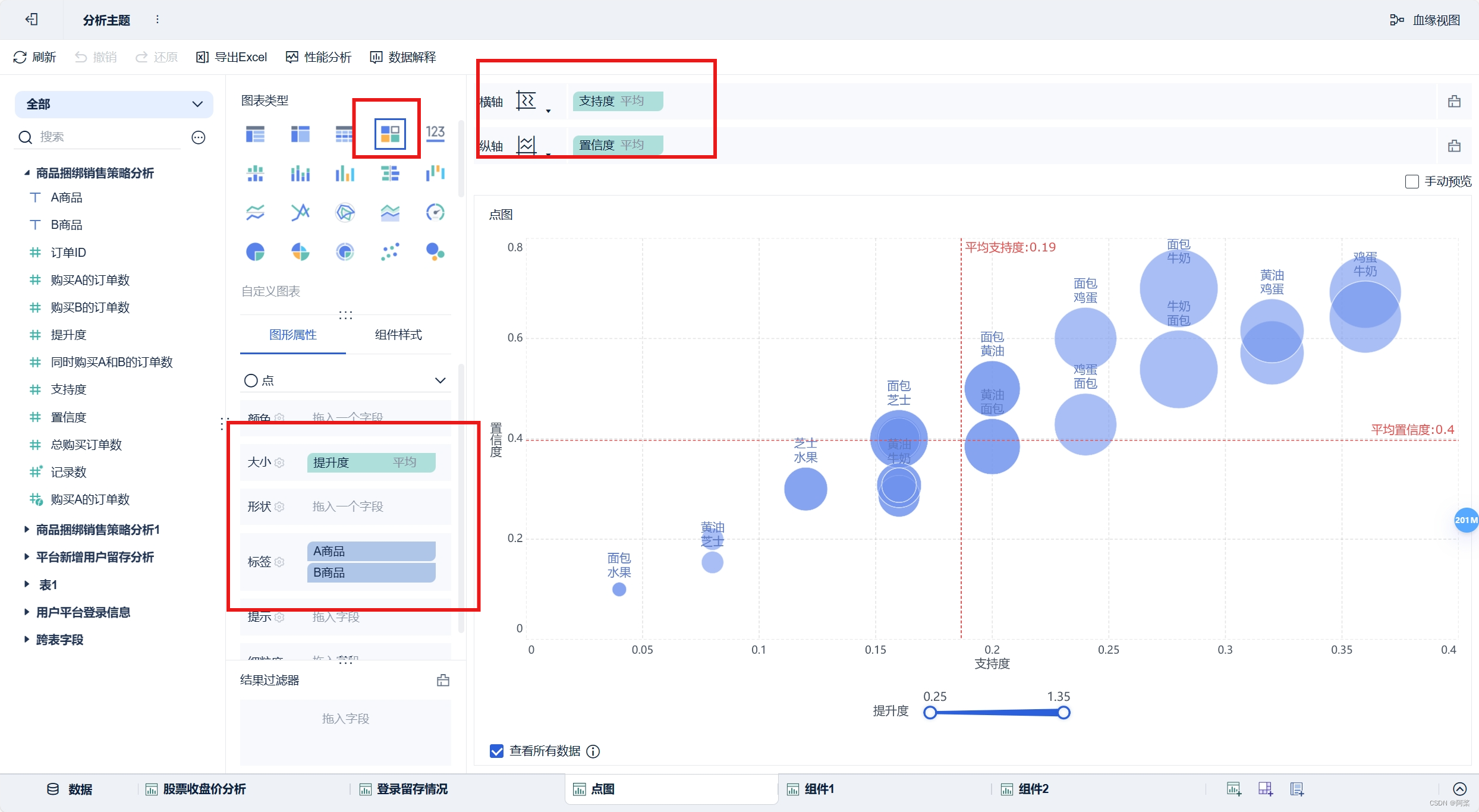Click the 导出Excel toolbar icon
This screenshot has width=1479, height=812.
coord(231,56)
